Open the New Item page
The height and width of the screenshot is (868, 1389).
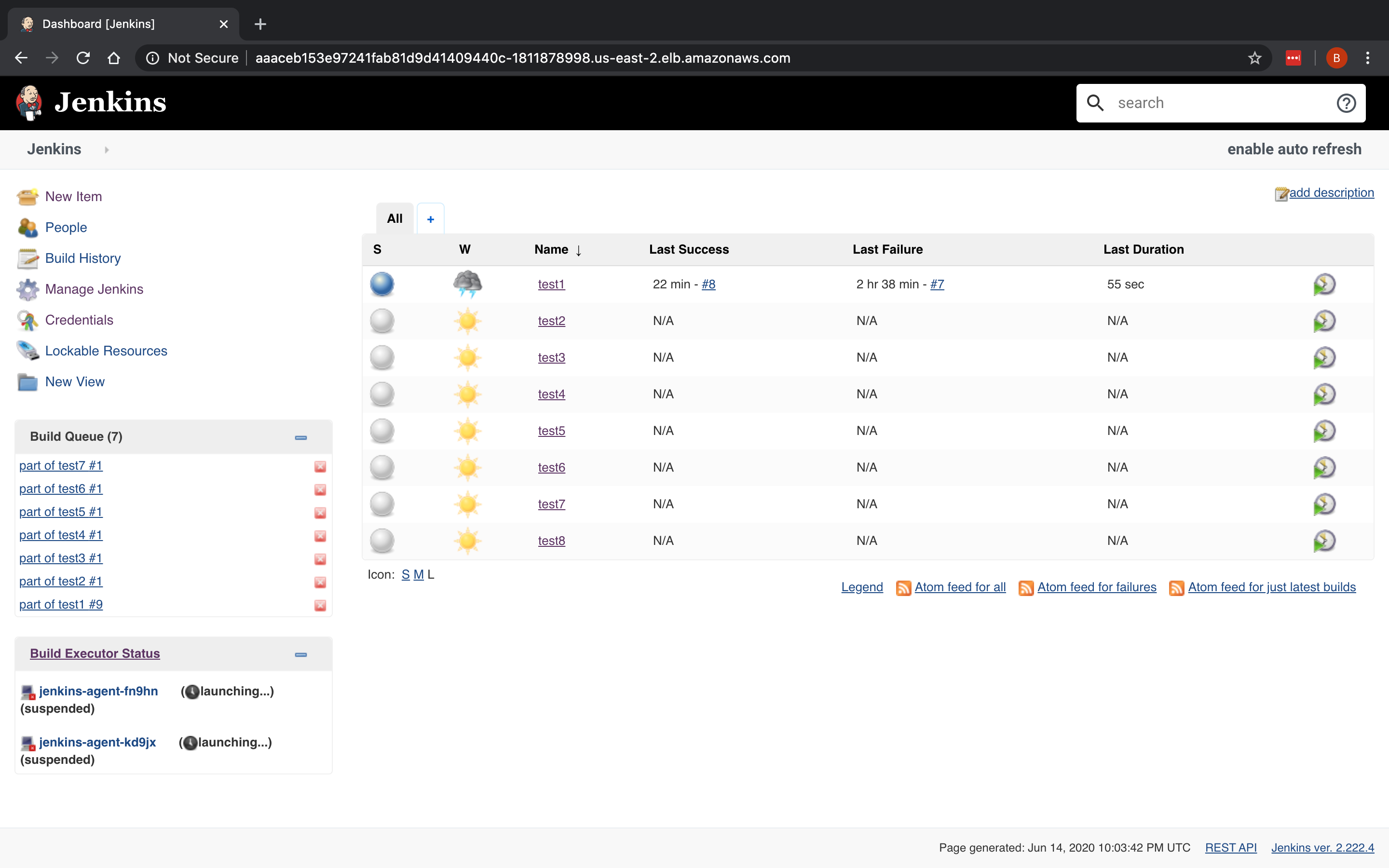73,196
